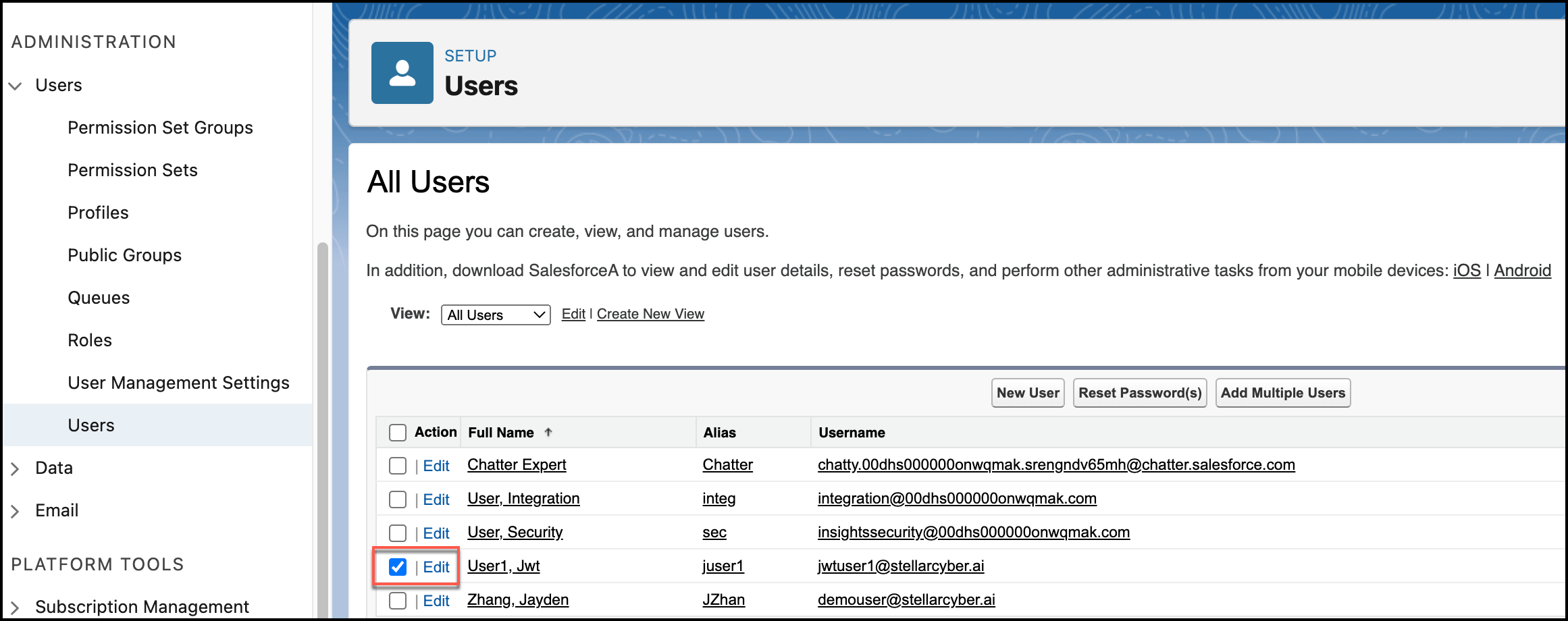Click the New User button
1568x621 pixels.
(1027, 393)
